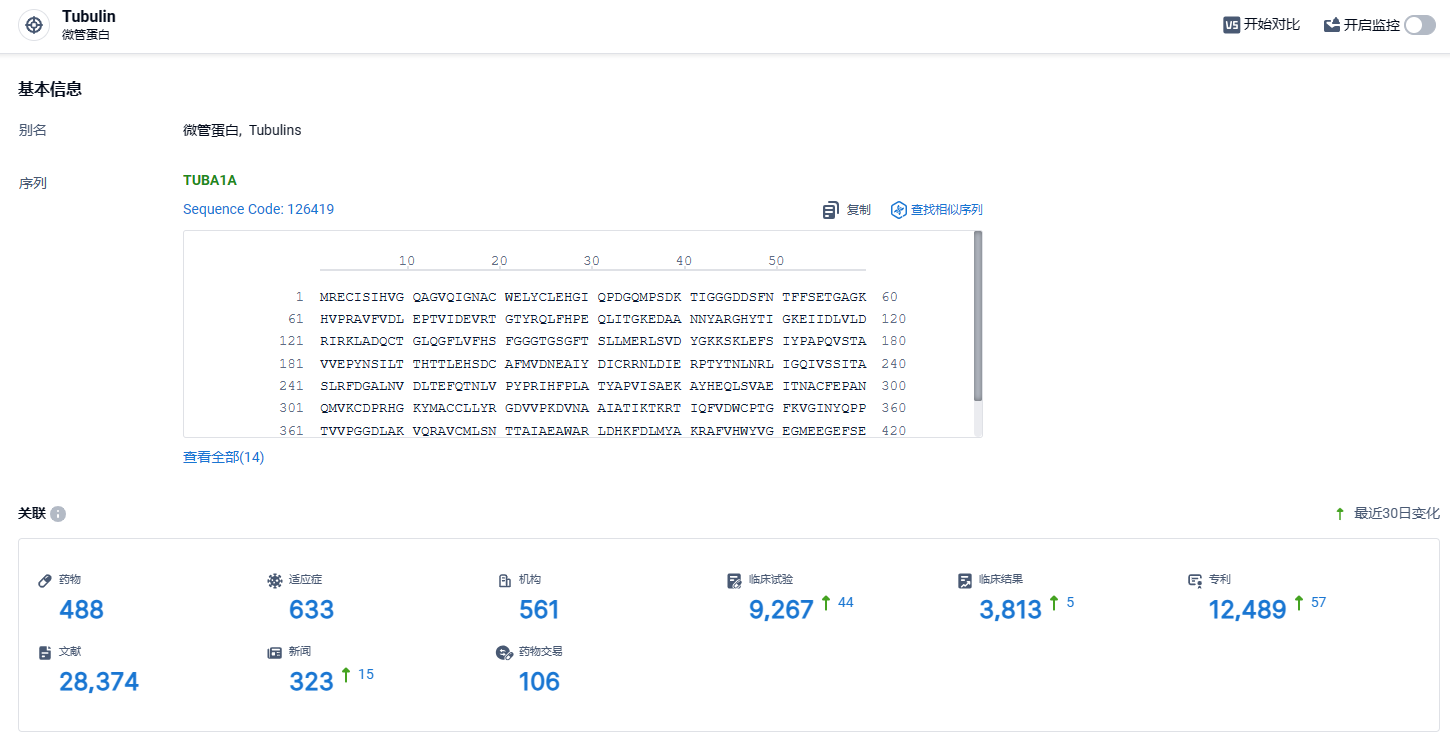The height and width of the screenshot is (741, 1450).
Task: Open the 12,489 patents count
Action: coord(1247,610)
